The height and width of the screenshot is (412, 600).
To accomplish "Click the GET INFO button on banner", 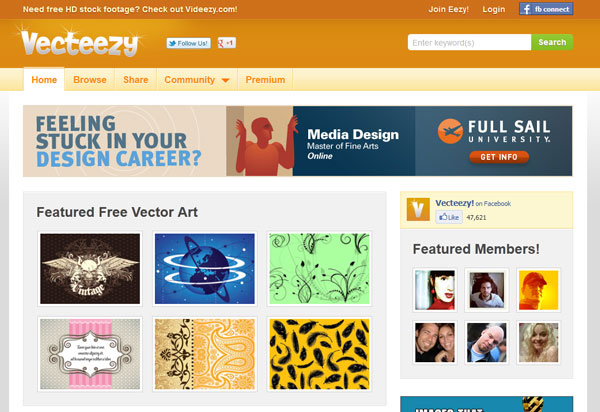I will (499, 157).
